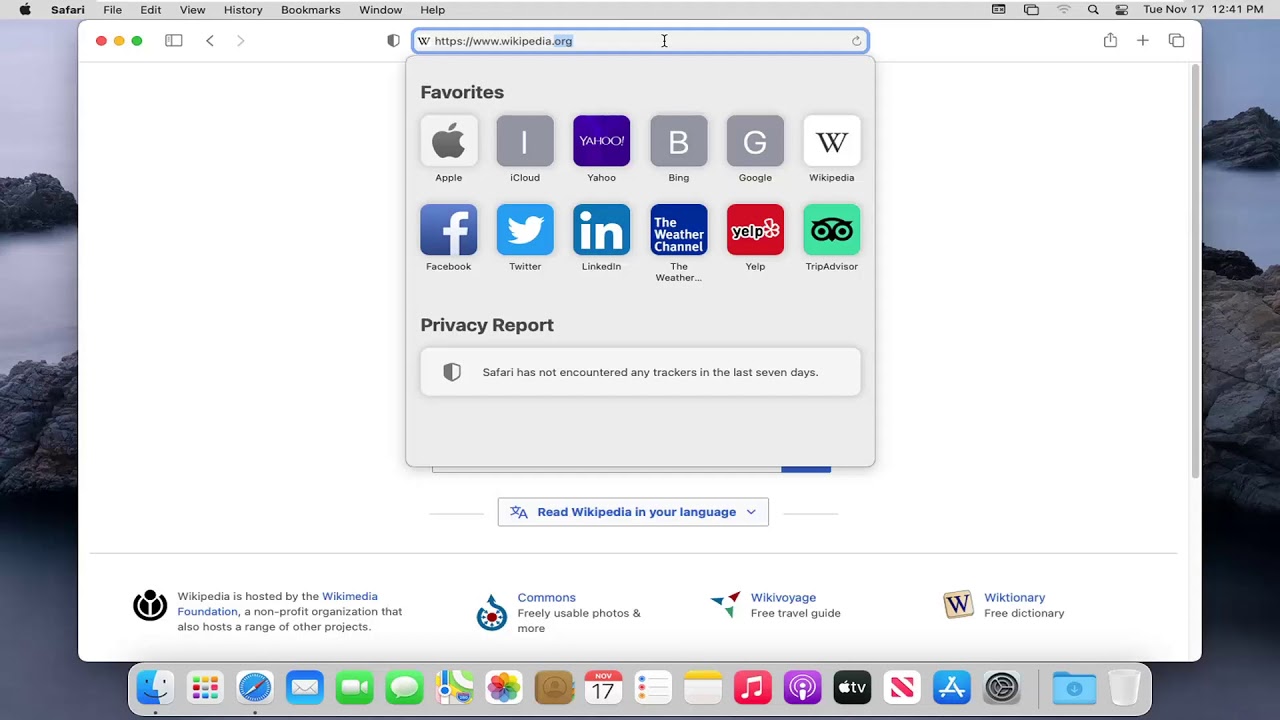Click the Wikimedia Foundation logo
The width and height of the screenshot is (1280, 720).
(150, 605)
